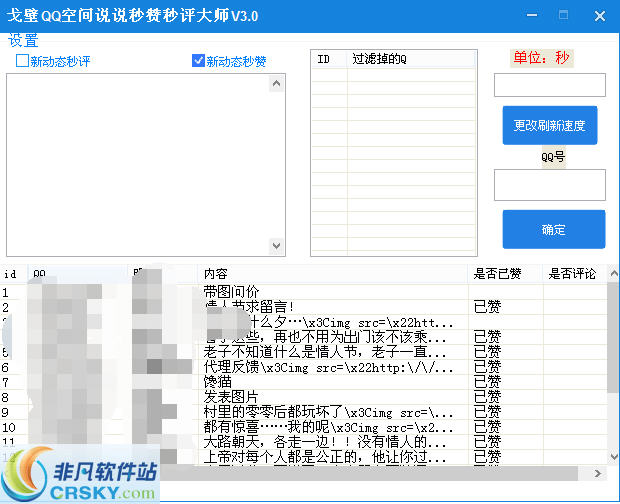Screen dimensions: 620x504
Task: Click the 过滤掉的Q column header
Action: coord(411,59)
